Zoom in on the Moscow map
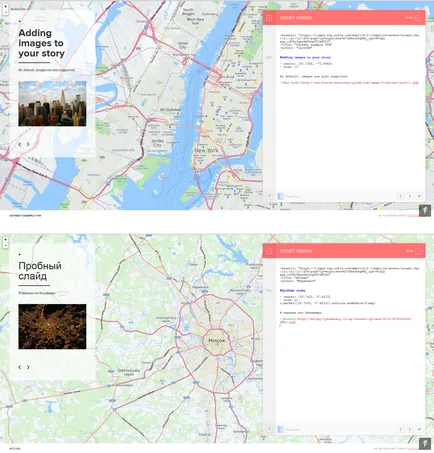 click(5, 240)
